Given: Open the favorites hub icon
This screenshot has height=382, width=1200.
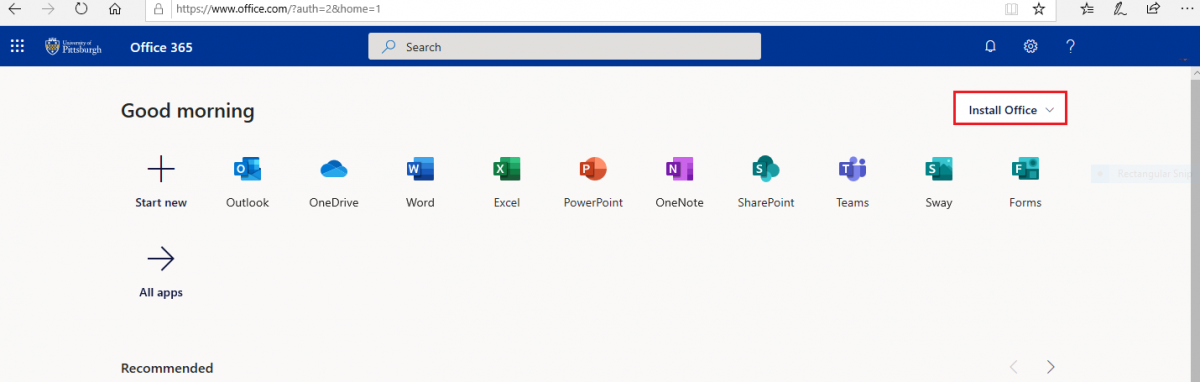Looking at the screenshot, I should click(x=1087, y=9).
